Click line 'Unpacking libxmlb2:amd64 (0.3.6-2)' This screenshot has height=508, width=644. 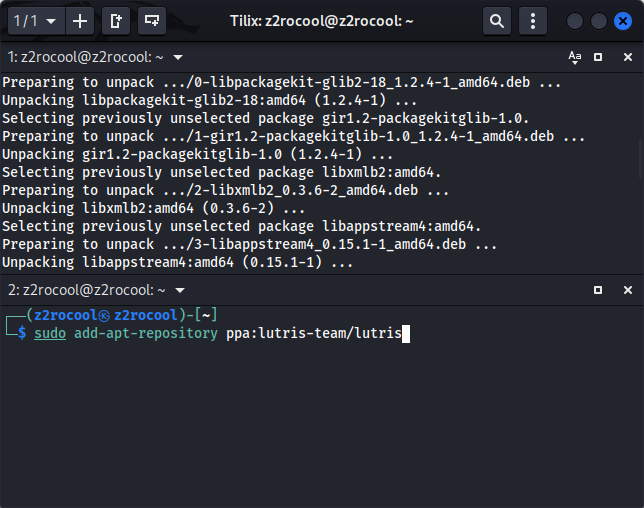coord(154,208)
